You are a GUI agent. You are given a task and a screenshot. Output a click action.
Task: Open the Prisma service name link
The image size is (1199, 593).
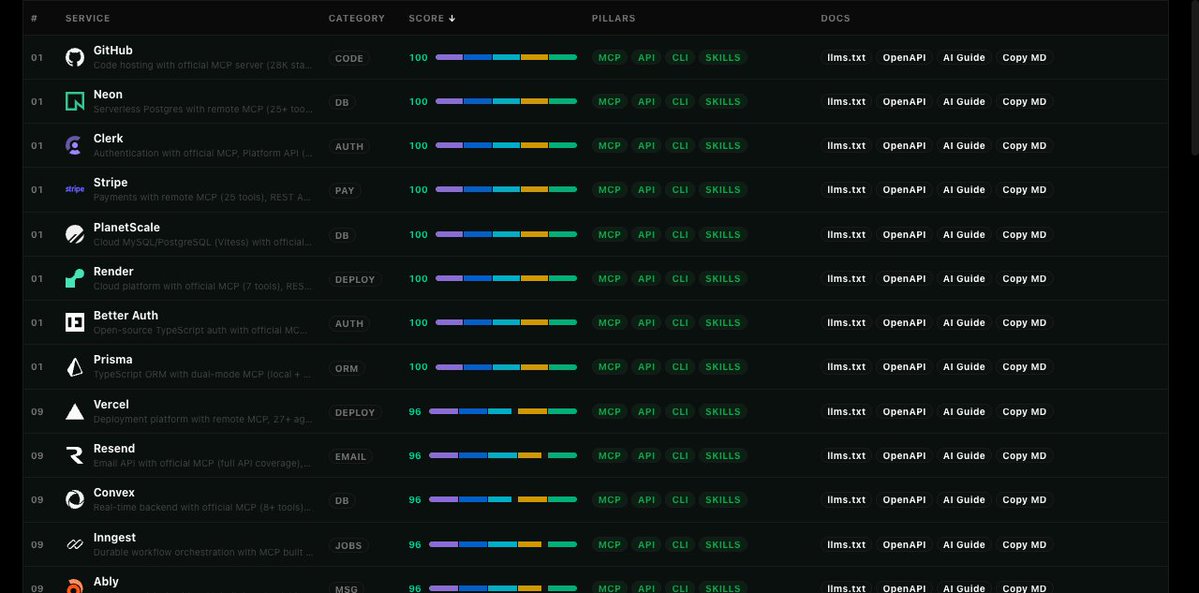pos(112,360)
